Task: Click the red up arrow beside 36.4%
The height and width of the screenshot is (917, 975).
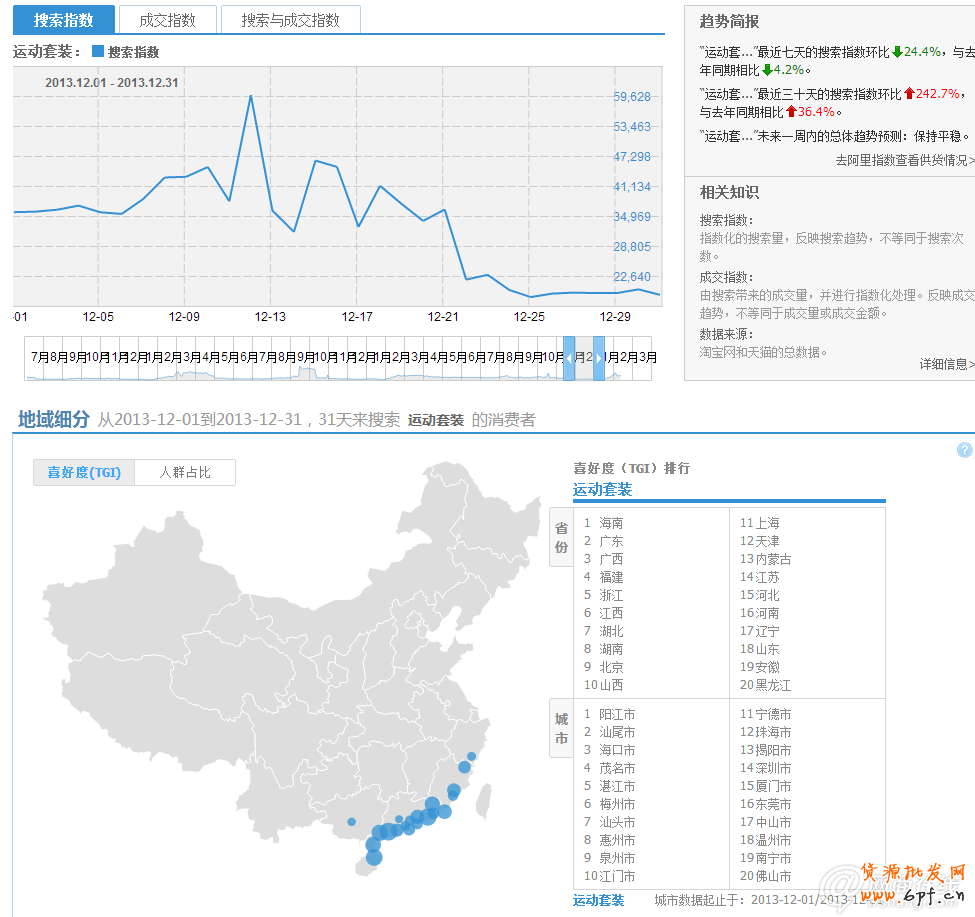Action: tap(791, 112)
